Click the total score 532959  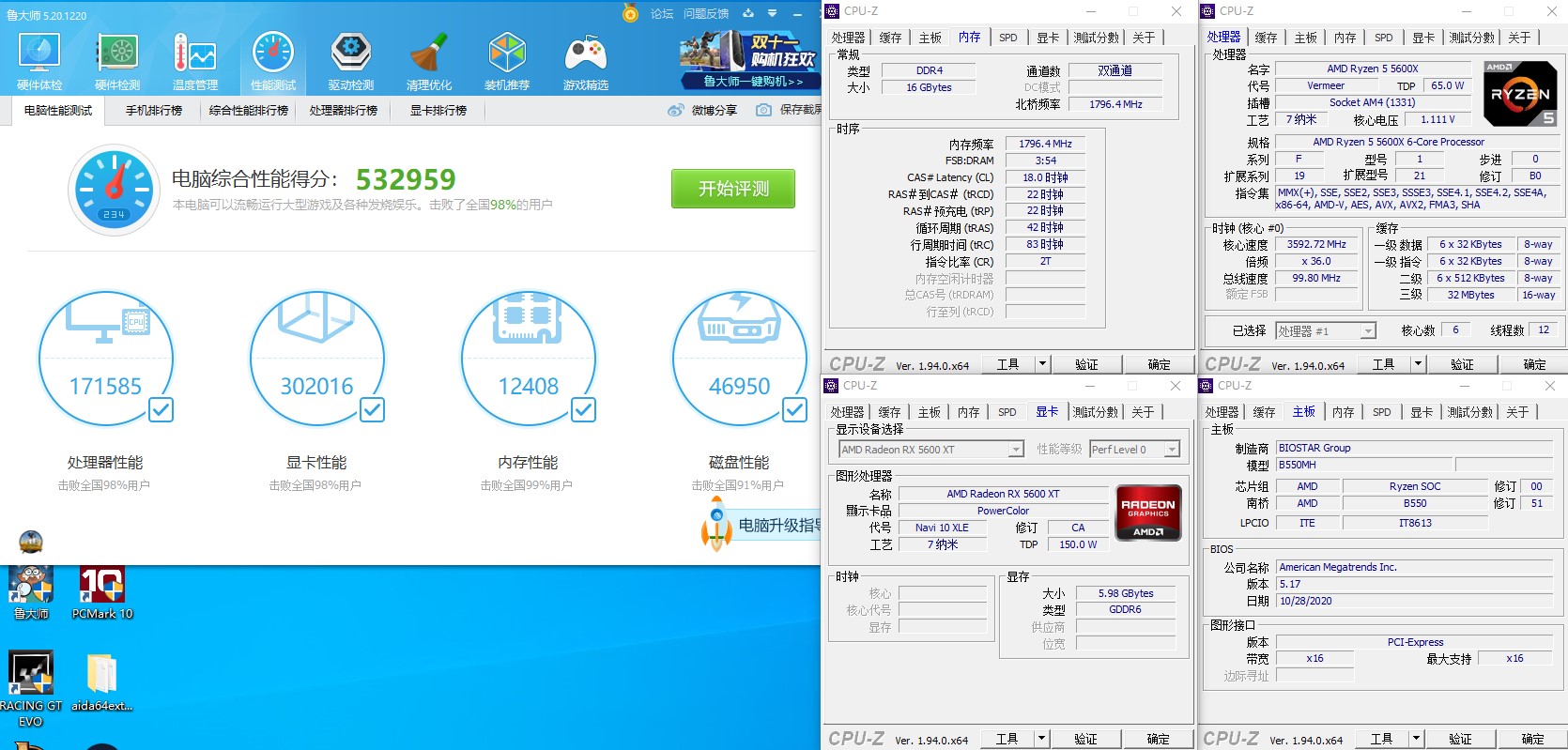[x=406, y=179]
